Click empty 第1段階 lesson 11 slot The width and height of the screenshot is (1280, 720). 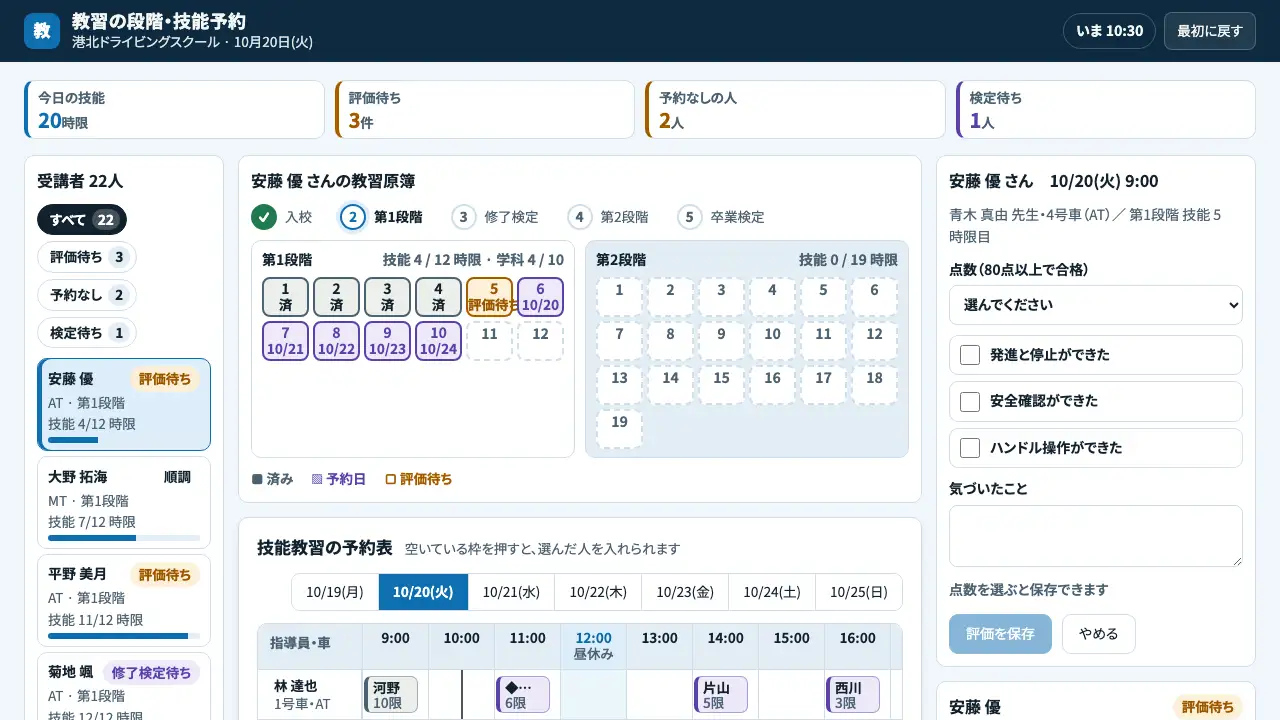(x=489, y=341)
